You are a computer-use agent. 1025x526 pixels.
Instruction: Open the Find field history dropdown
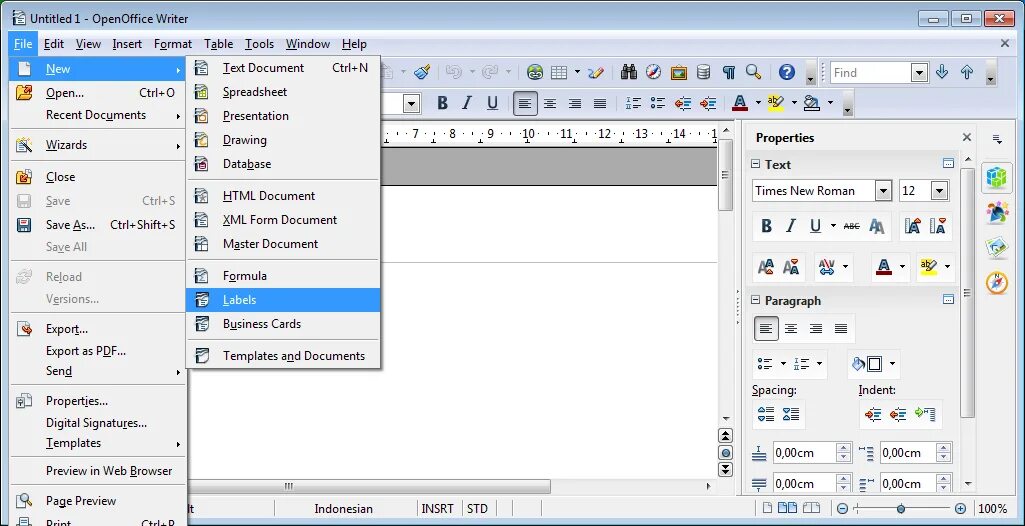pos(919,73)
